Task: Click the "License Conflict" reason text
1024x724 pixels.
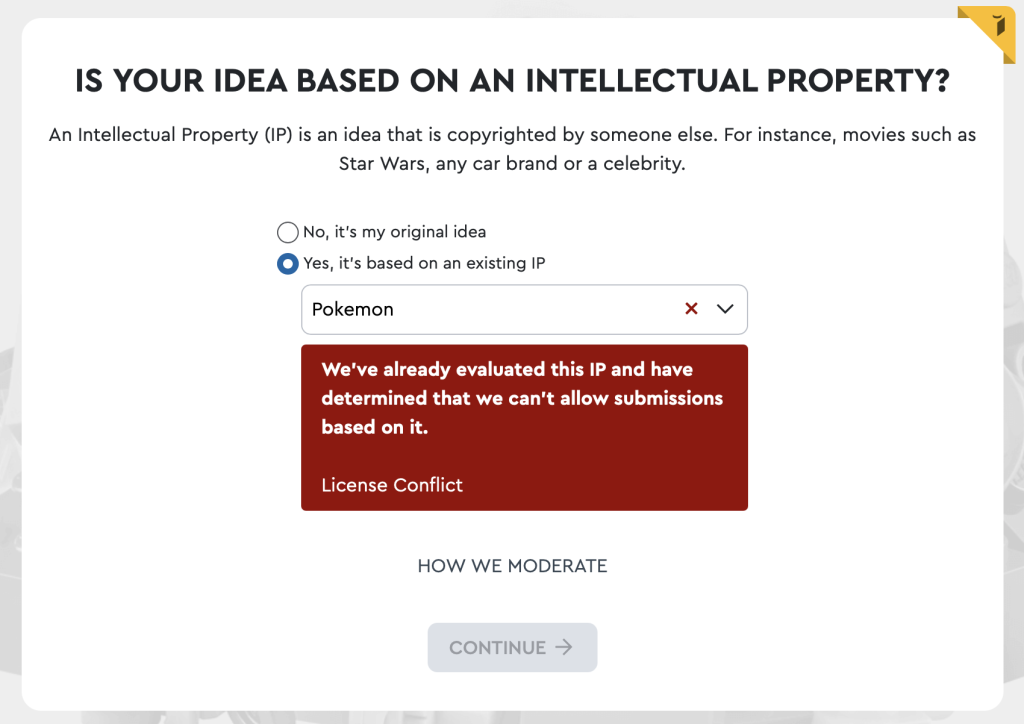Action: tap(392, 485)
